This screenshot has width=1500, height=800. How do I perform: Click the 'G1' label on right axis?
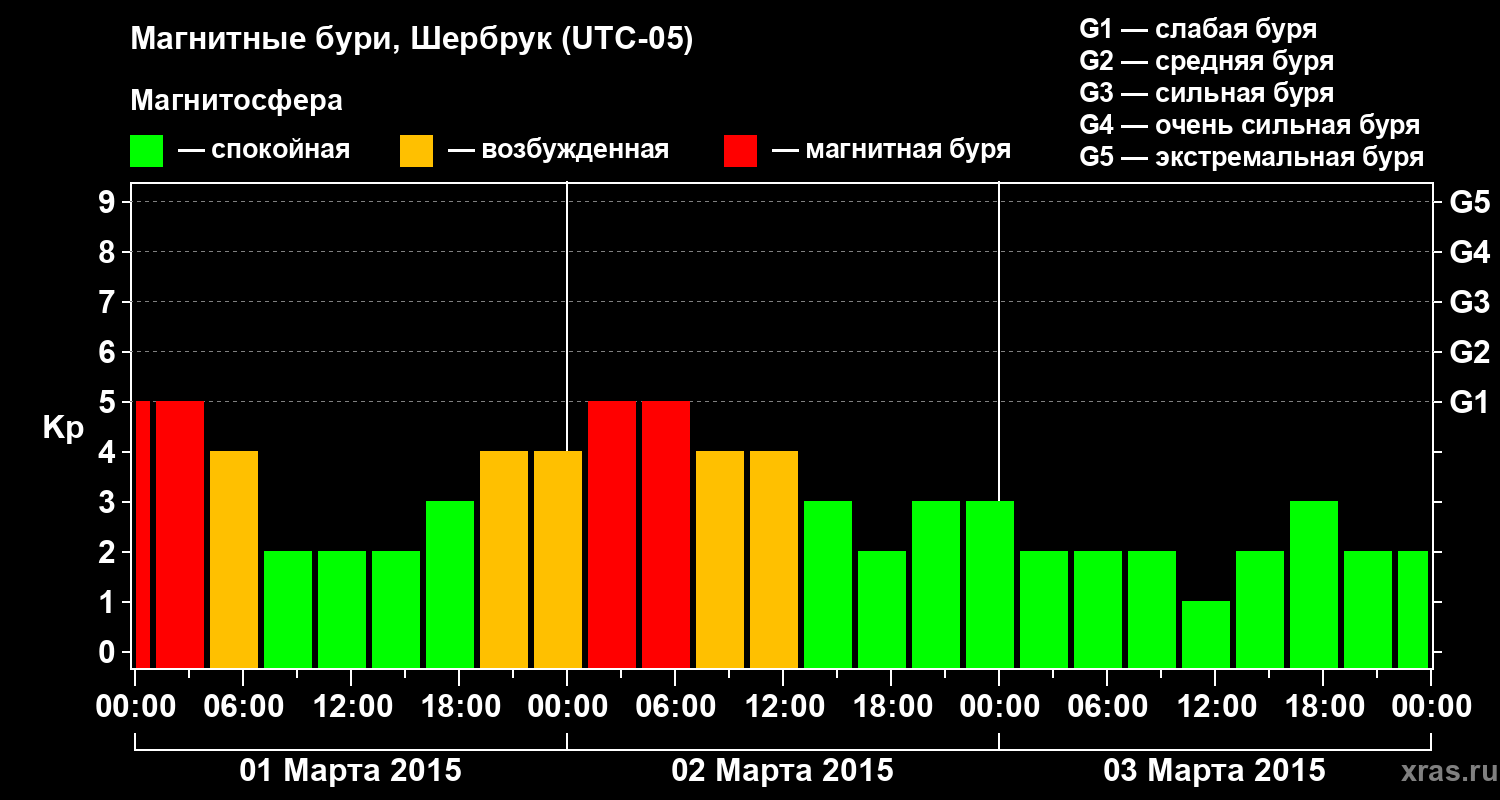(1469, 402)
